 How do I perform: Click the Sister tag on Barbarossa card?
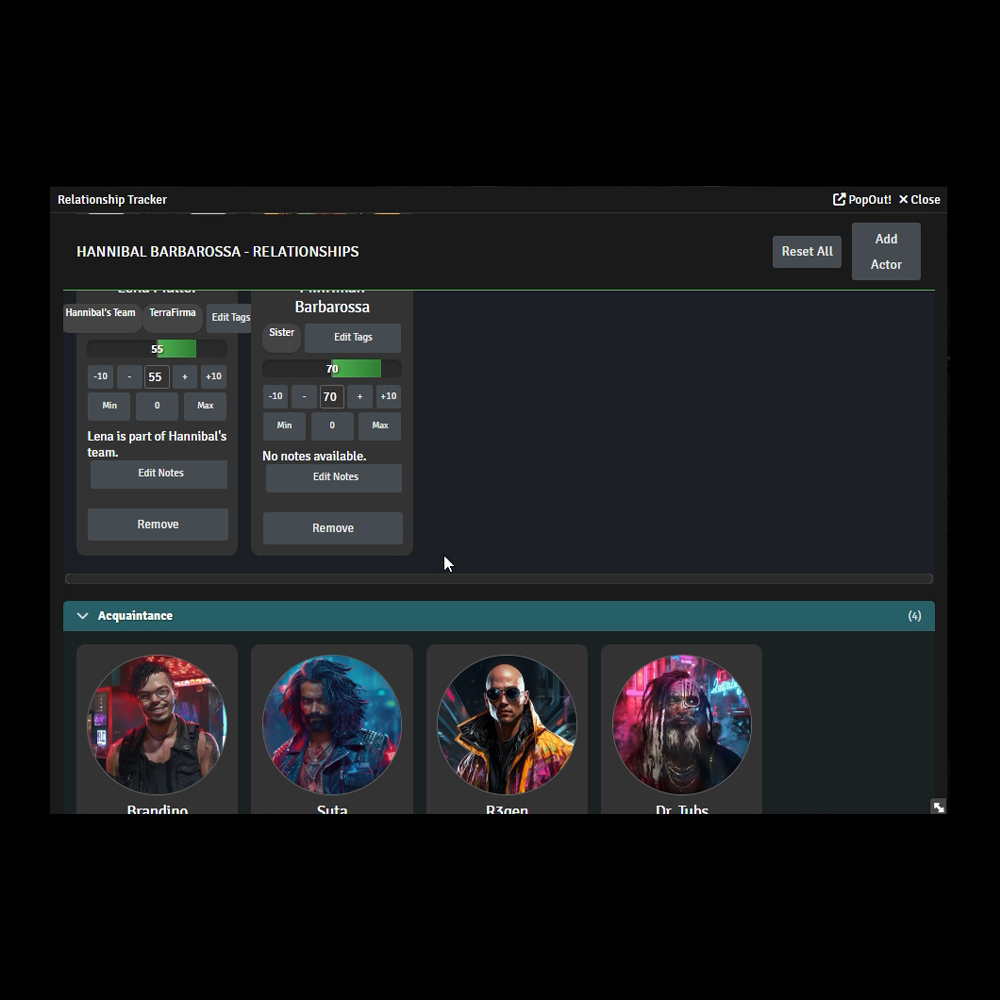click(281, 337)
